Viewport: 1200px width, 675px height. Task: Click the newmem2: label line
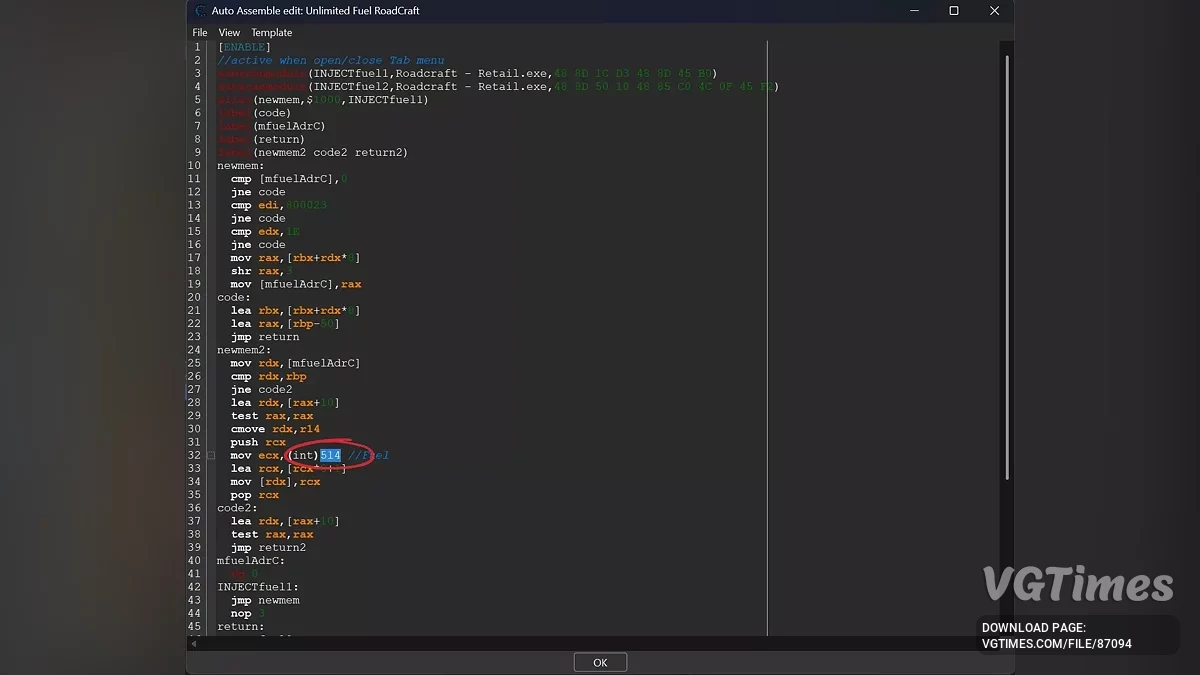pyautogui.click(x=244, y=350)
